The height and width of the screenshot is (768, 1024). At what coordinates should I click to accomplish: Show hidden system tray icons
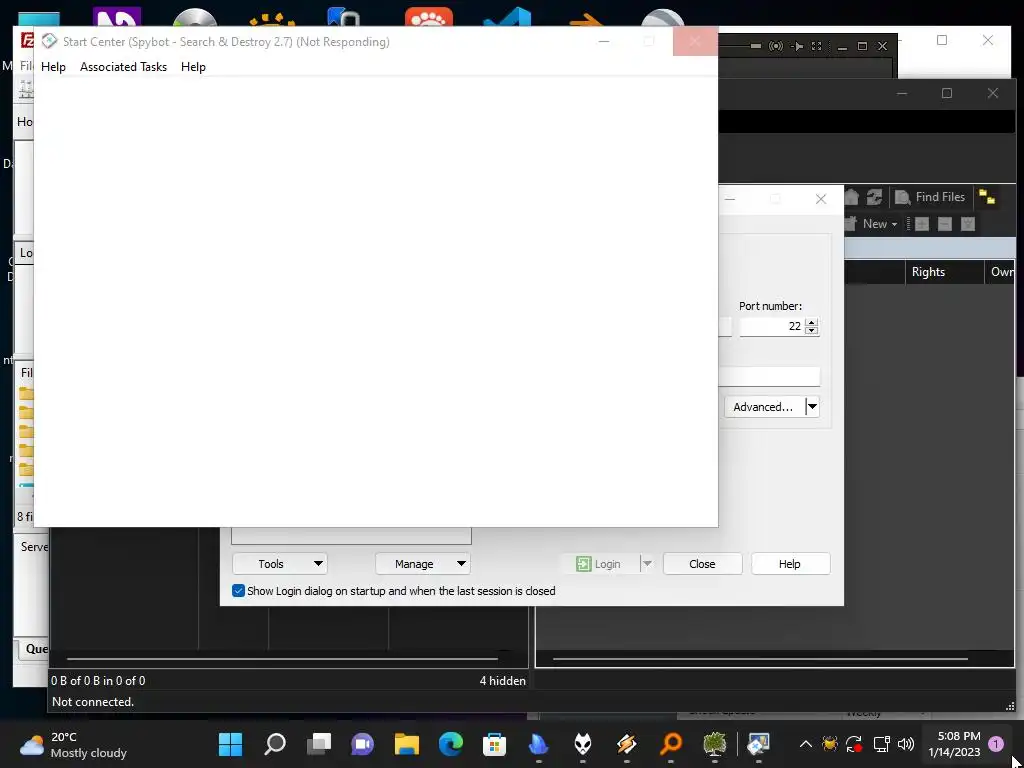click(806, 744)
